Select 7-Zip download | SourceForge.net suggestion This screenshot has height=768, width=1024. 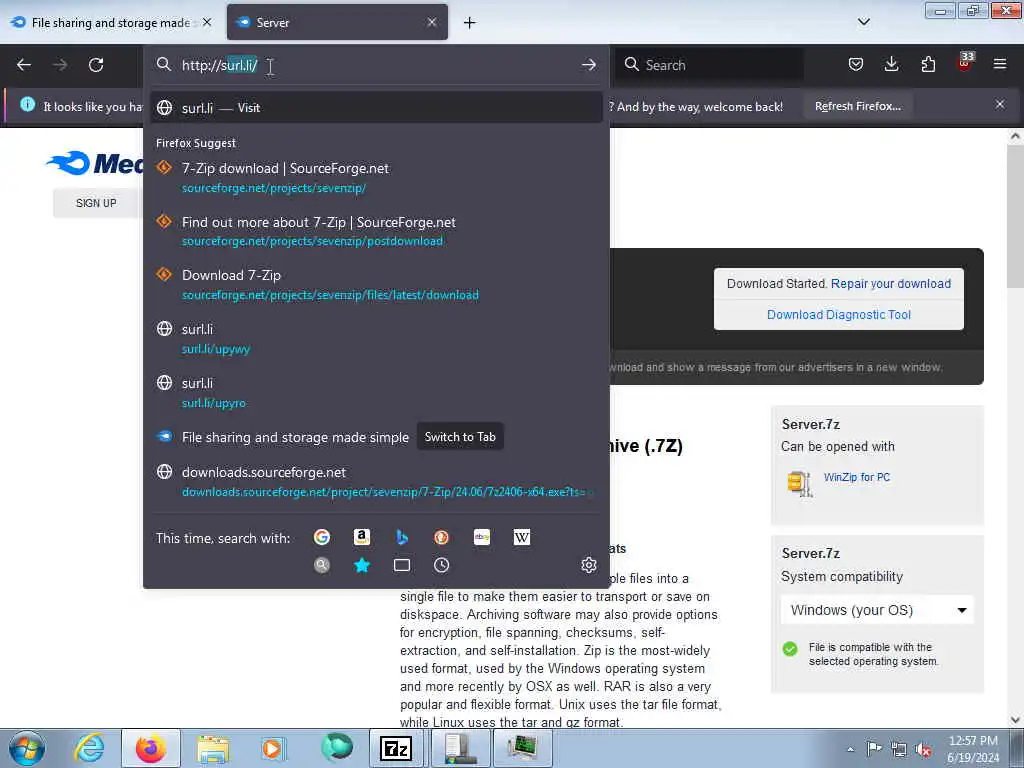tap(376, 178)
